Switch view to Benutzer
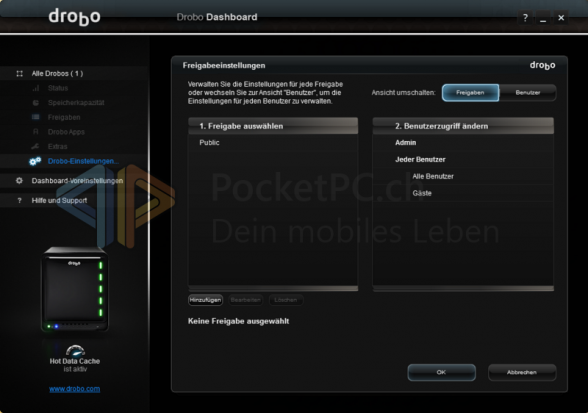This screenshot has height=413, width=588. coord(528,93)
